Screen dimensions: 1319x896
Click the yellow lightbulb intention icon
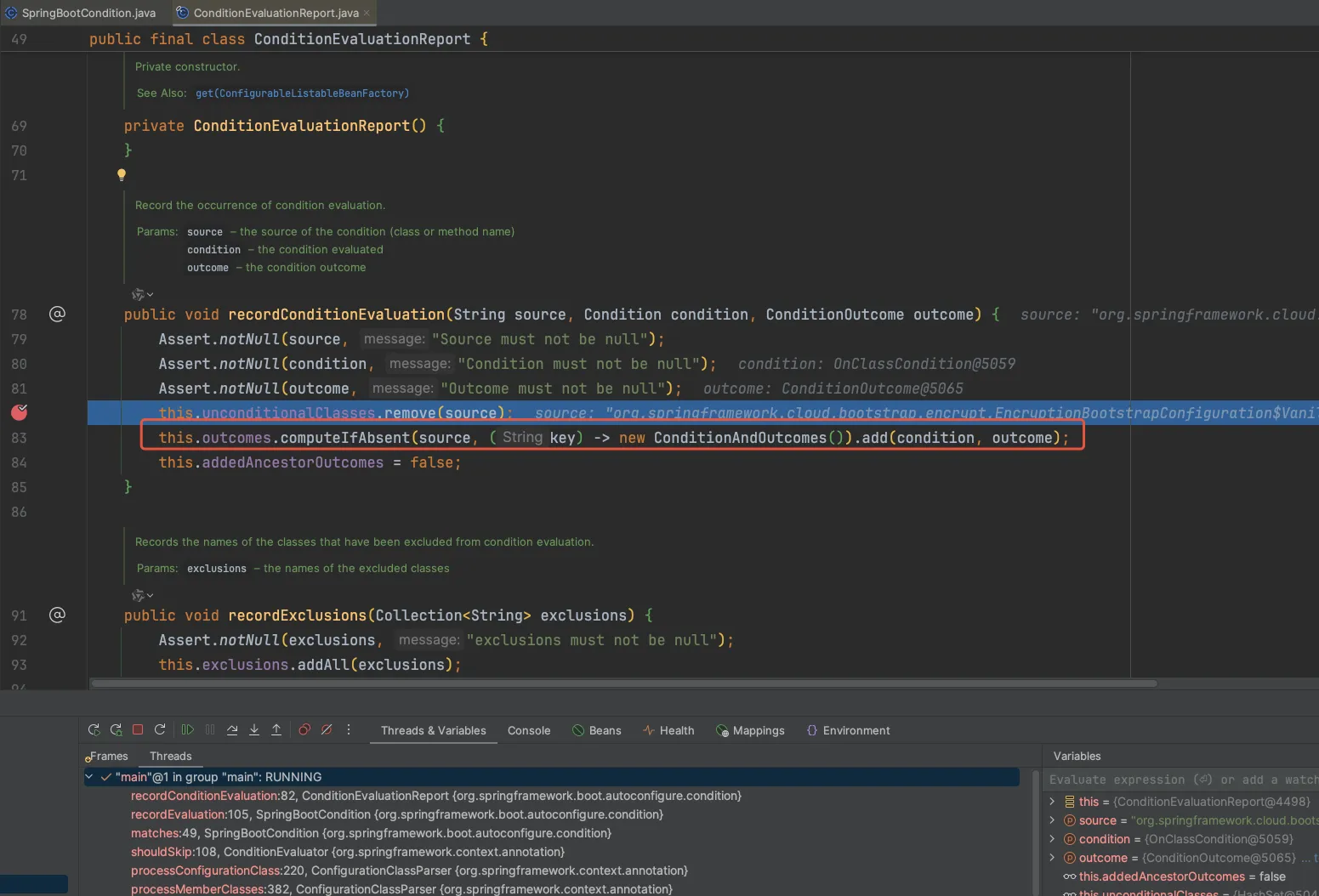(x=122, y=175)
